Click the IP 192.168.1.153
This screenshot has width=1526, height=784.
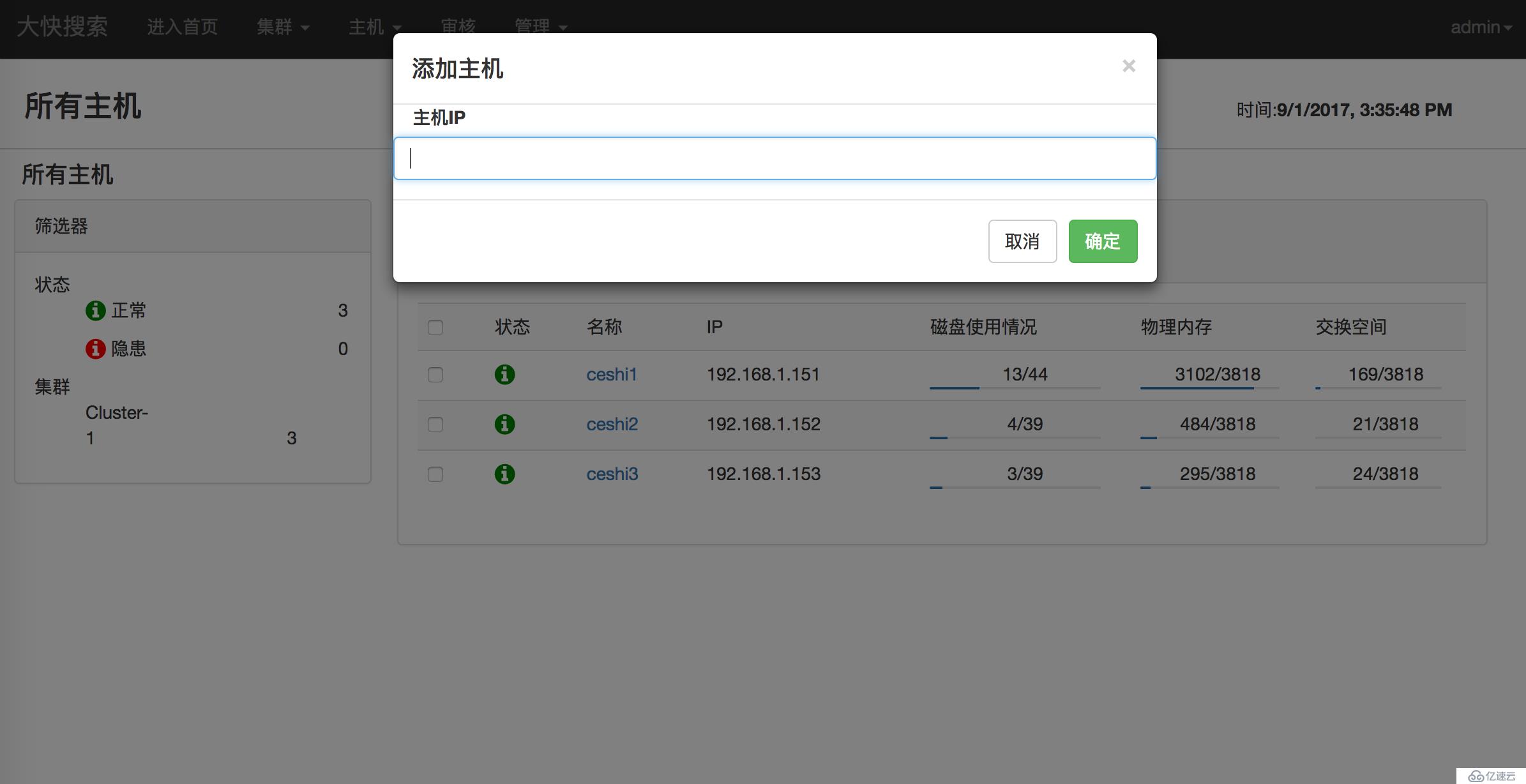click(763, 474)
